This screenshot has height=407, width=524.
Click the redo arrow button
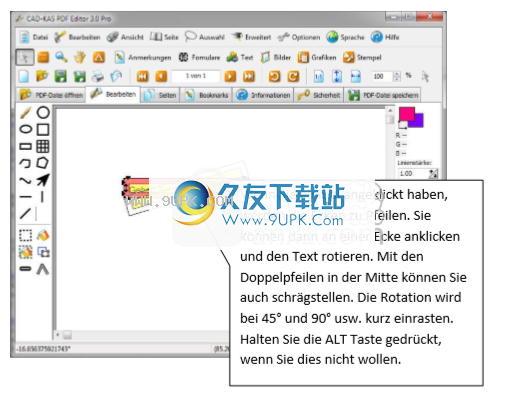293,77
